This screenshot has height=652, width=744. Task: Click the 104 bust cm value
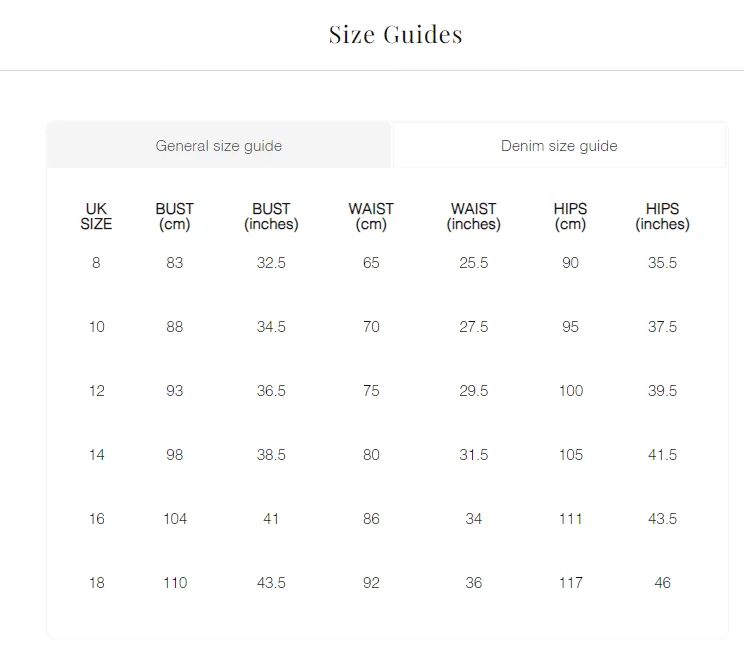click(175, 519)
